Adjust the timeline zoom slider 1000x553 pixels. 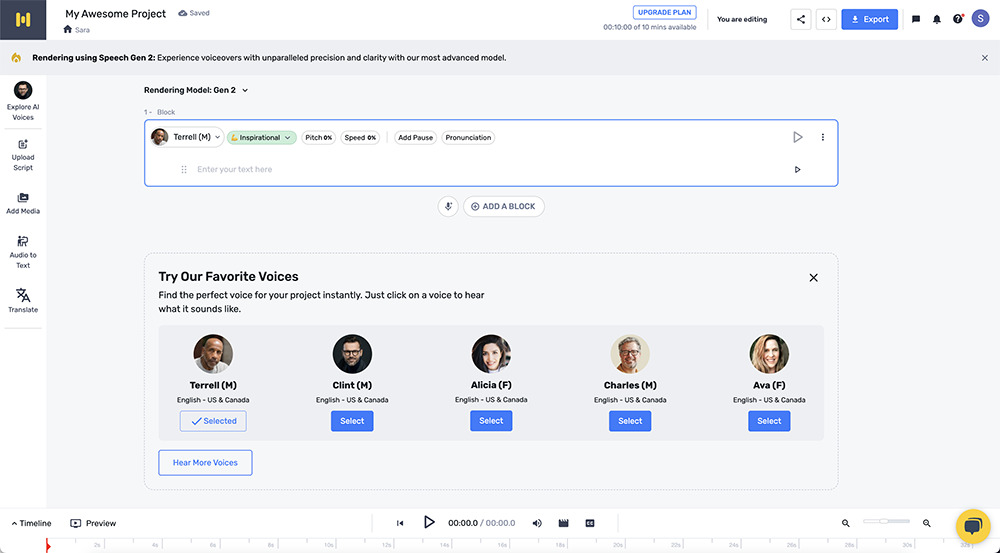coord(886,521)
